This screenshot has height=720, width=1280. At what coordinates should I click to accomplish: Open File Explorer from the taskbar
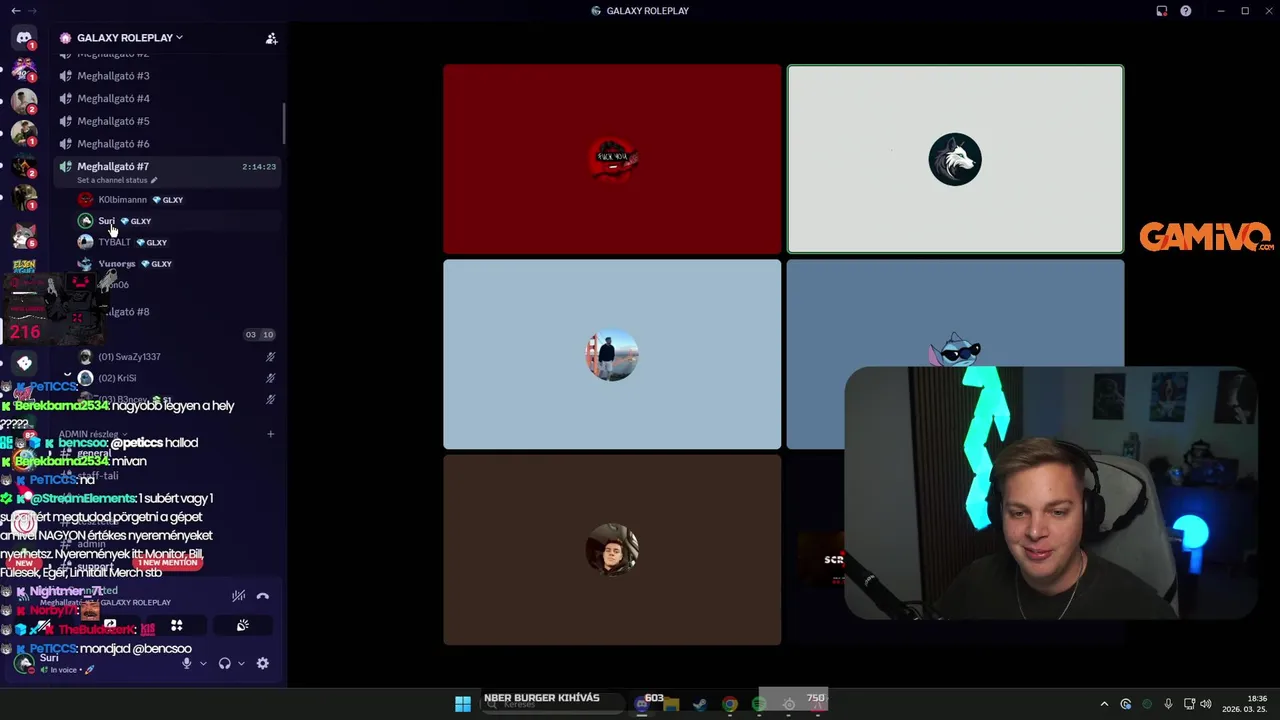[x=671, y=704]
